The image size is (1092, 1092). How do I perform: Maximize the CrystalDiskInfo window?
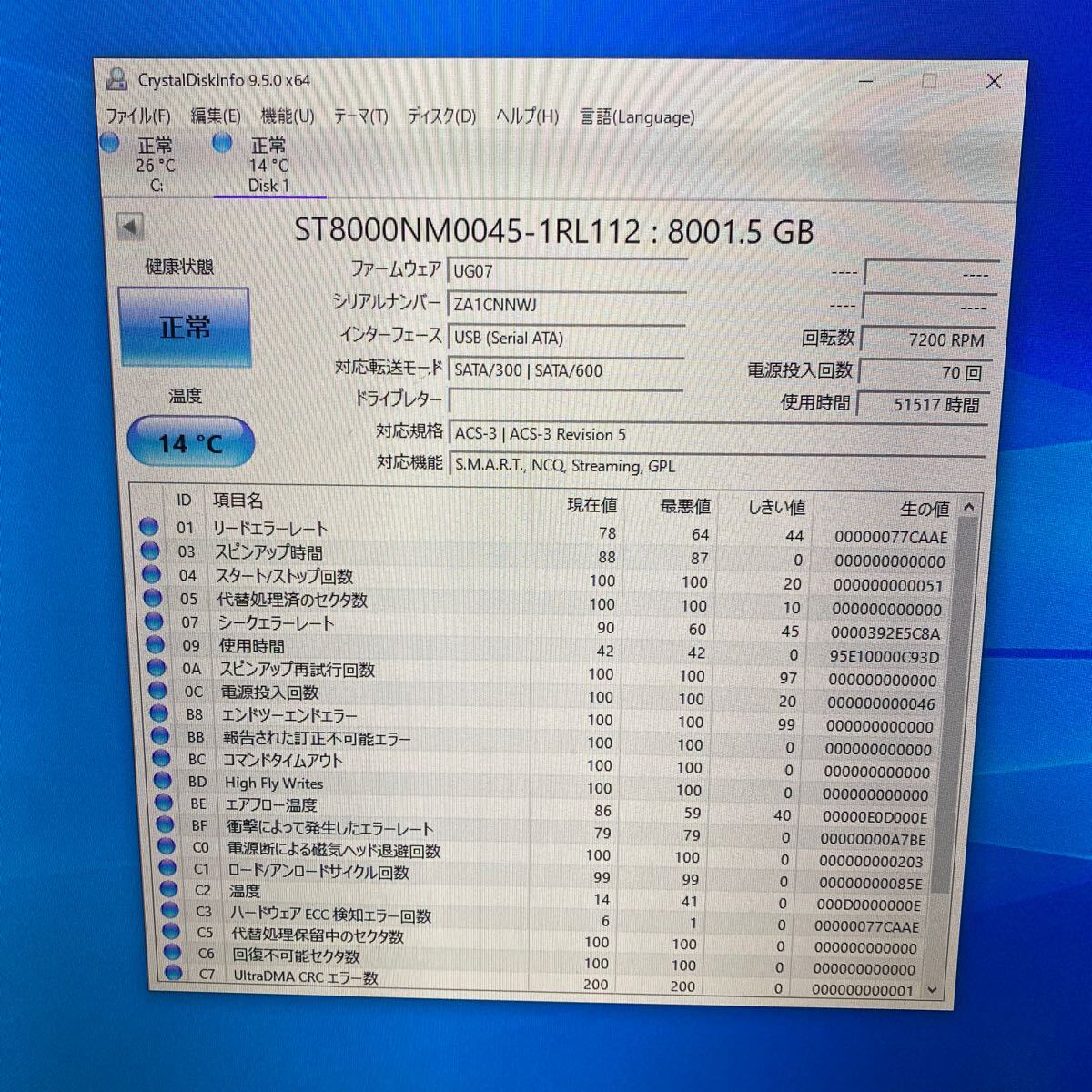(929, 81)
